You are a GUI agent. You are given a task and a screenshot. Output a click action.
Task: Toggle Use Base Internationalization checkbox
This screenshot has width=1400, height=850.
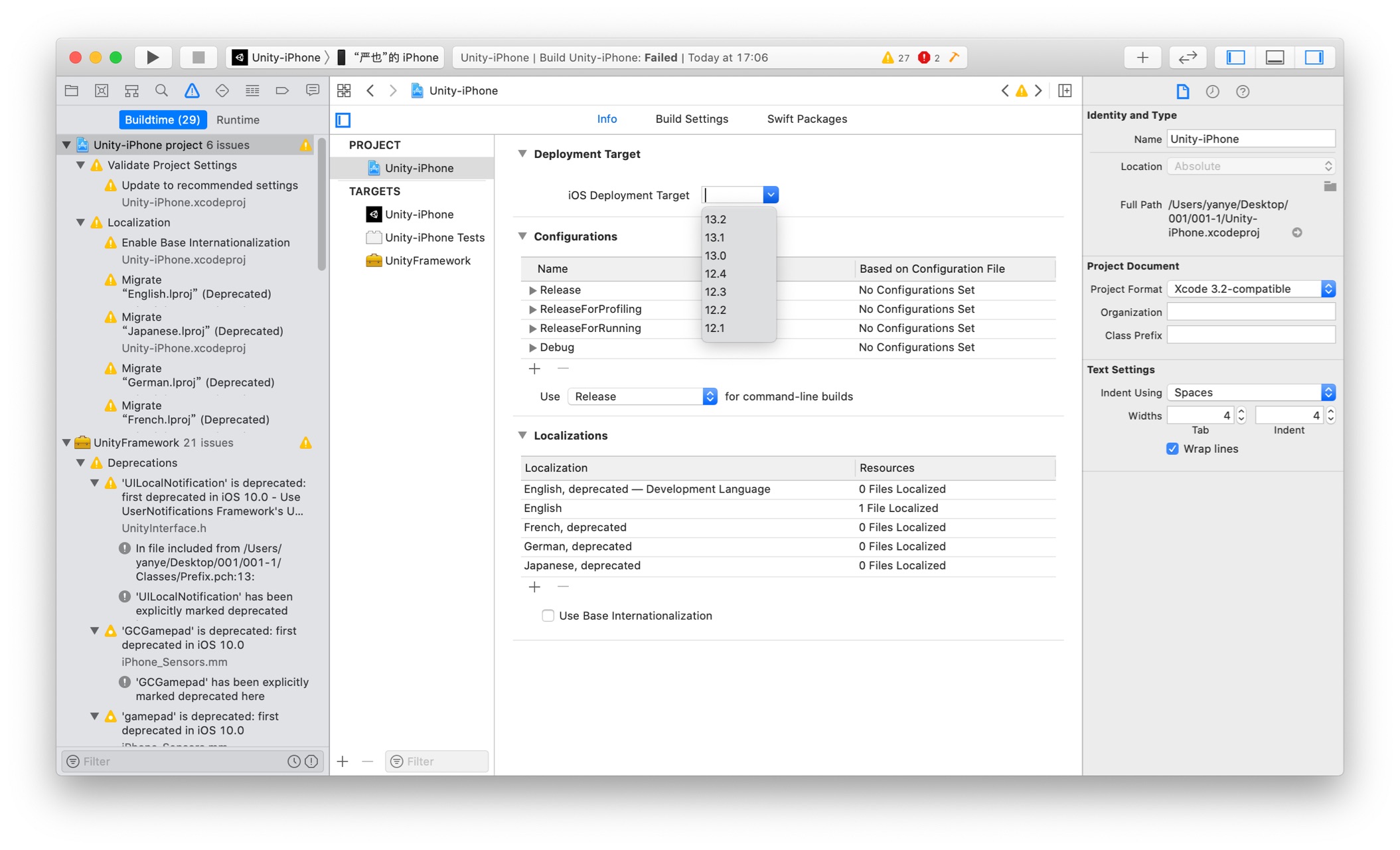click(548, 616)
